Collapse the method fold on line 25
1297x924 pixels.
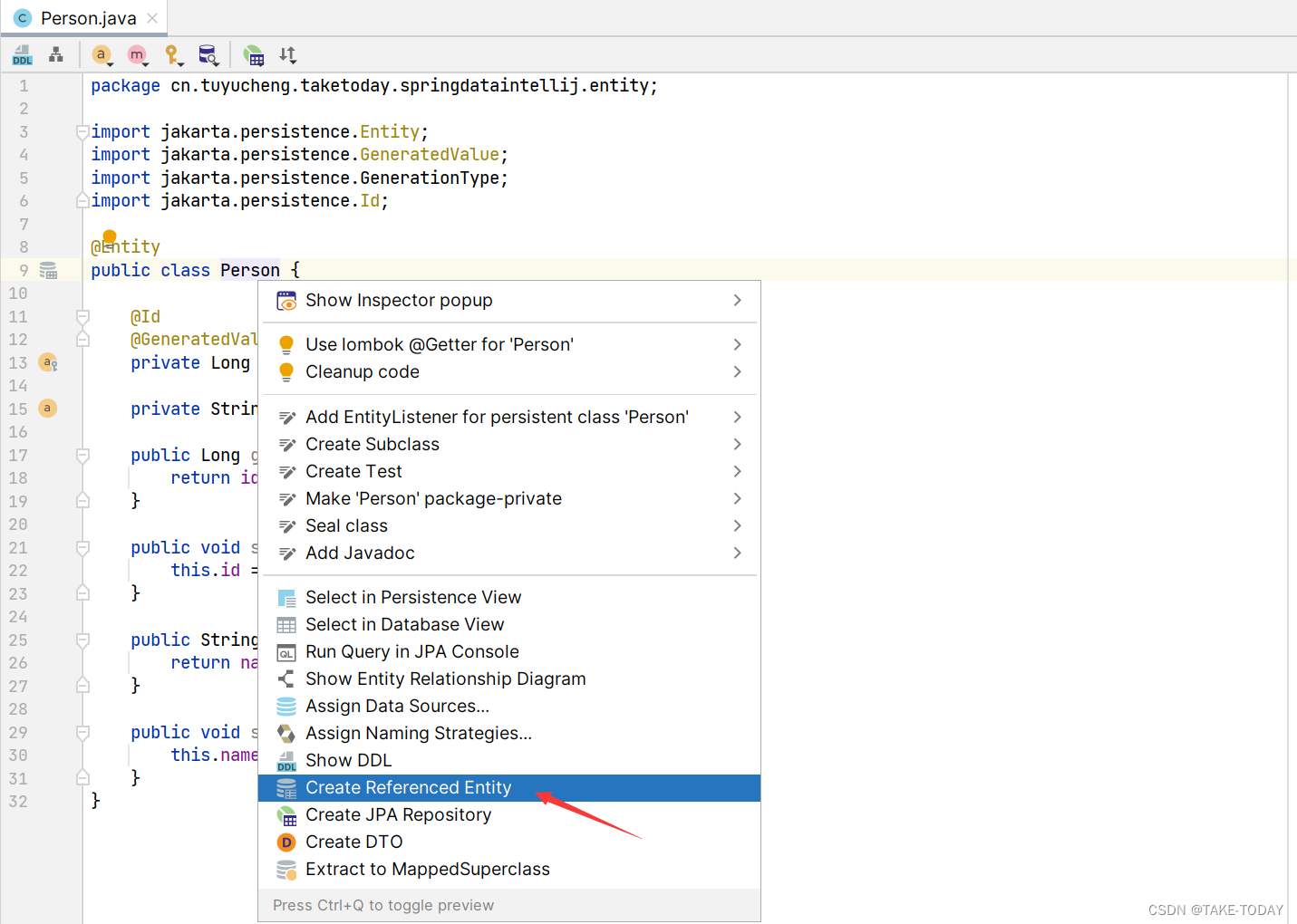tap(82, 640)
